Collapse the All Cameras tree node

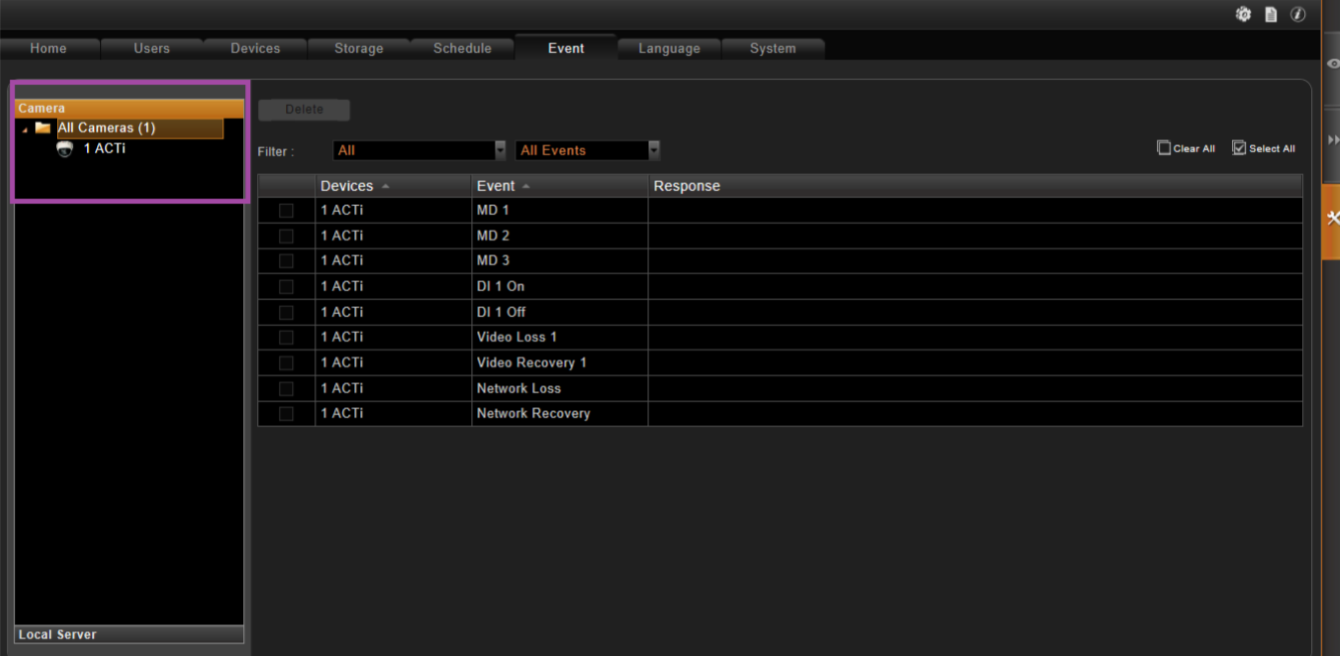[25, 130]
